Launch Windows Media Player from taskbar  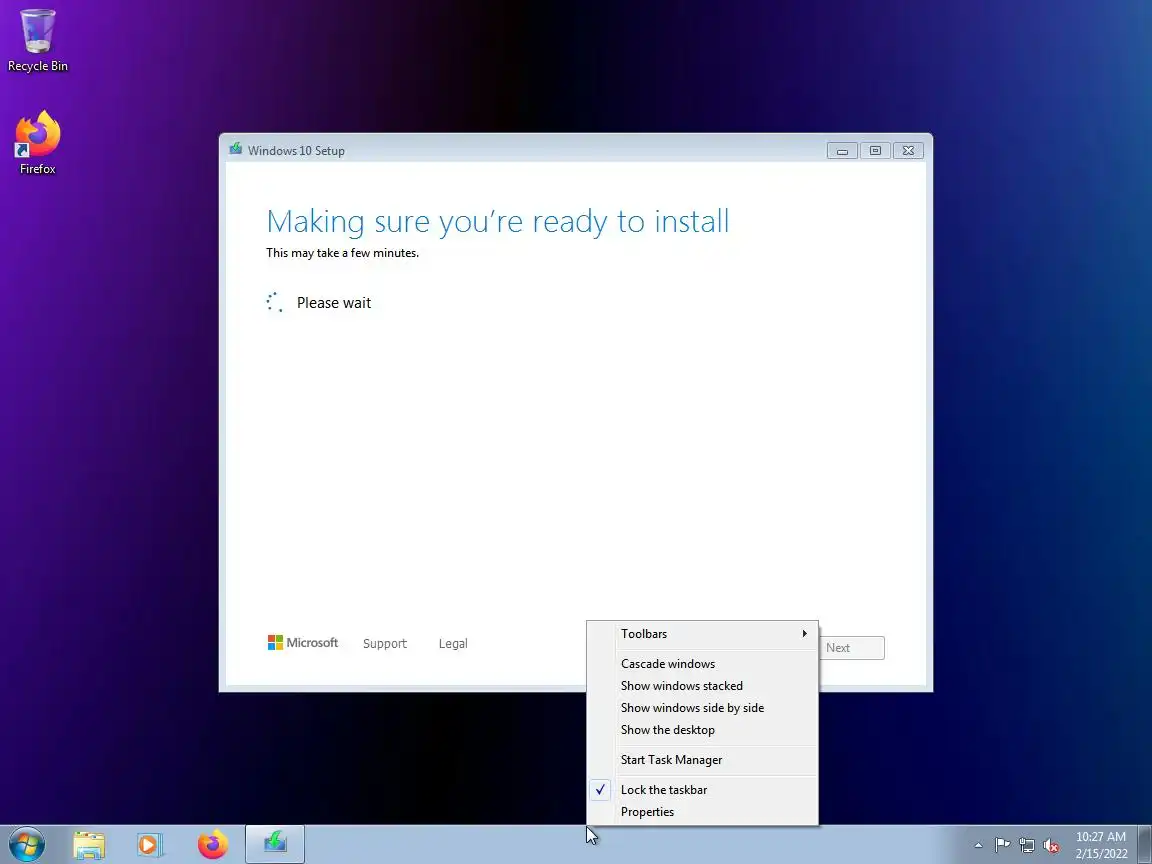[x=149, y=845]
